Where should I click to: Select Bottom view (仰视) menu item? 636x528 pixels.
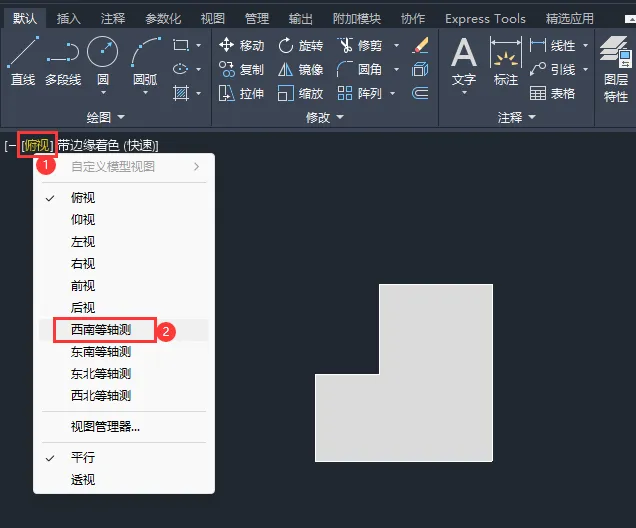(x=124, y=220)
